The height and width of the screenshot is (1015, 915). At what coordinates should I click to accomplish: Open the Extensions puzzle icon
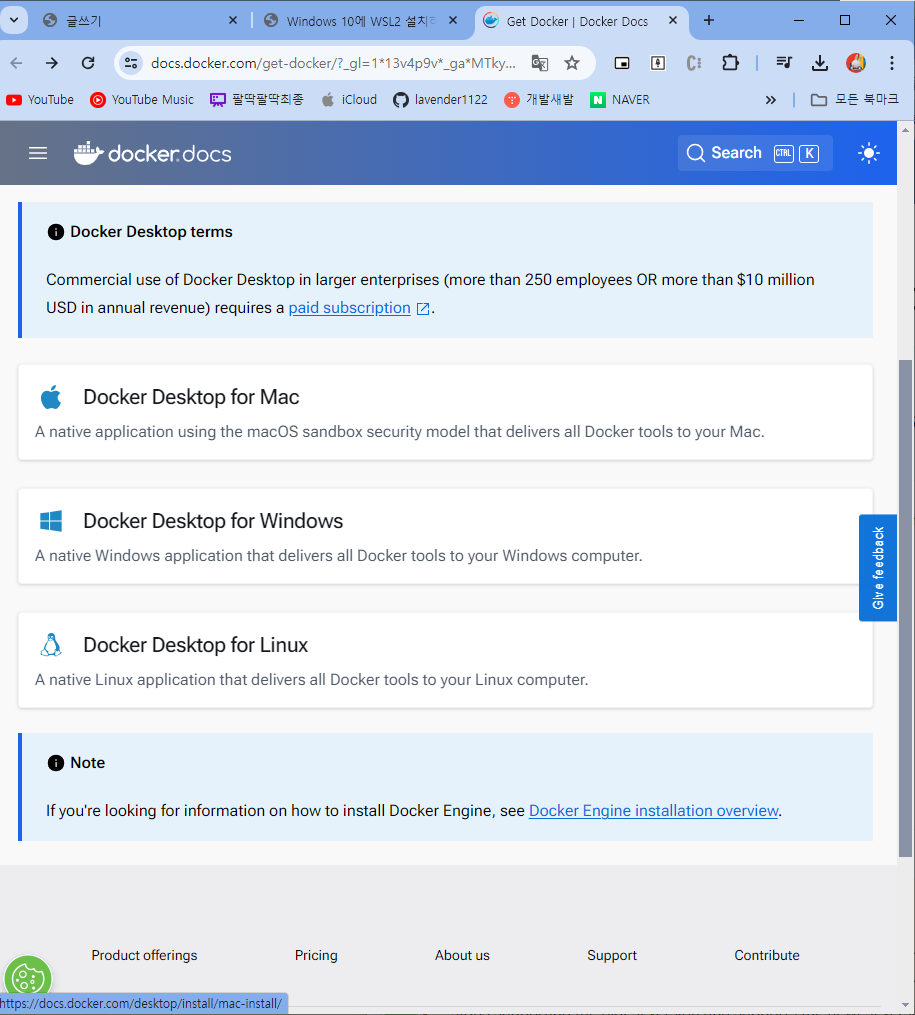coord(730,63)
